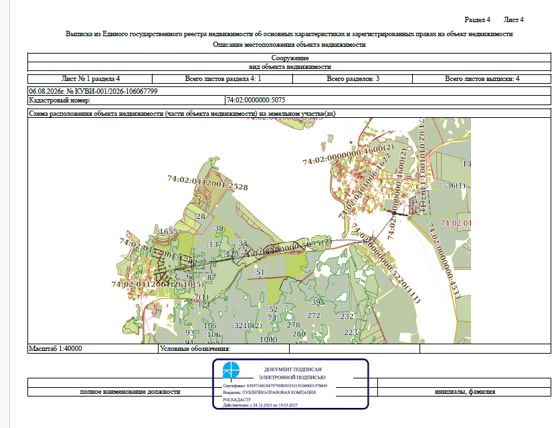This screenshot has height=428, width=560.
Task: Click the 'Условные обозначения' legend cell
Action: coord(224,349)
